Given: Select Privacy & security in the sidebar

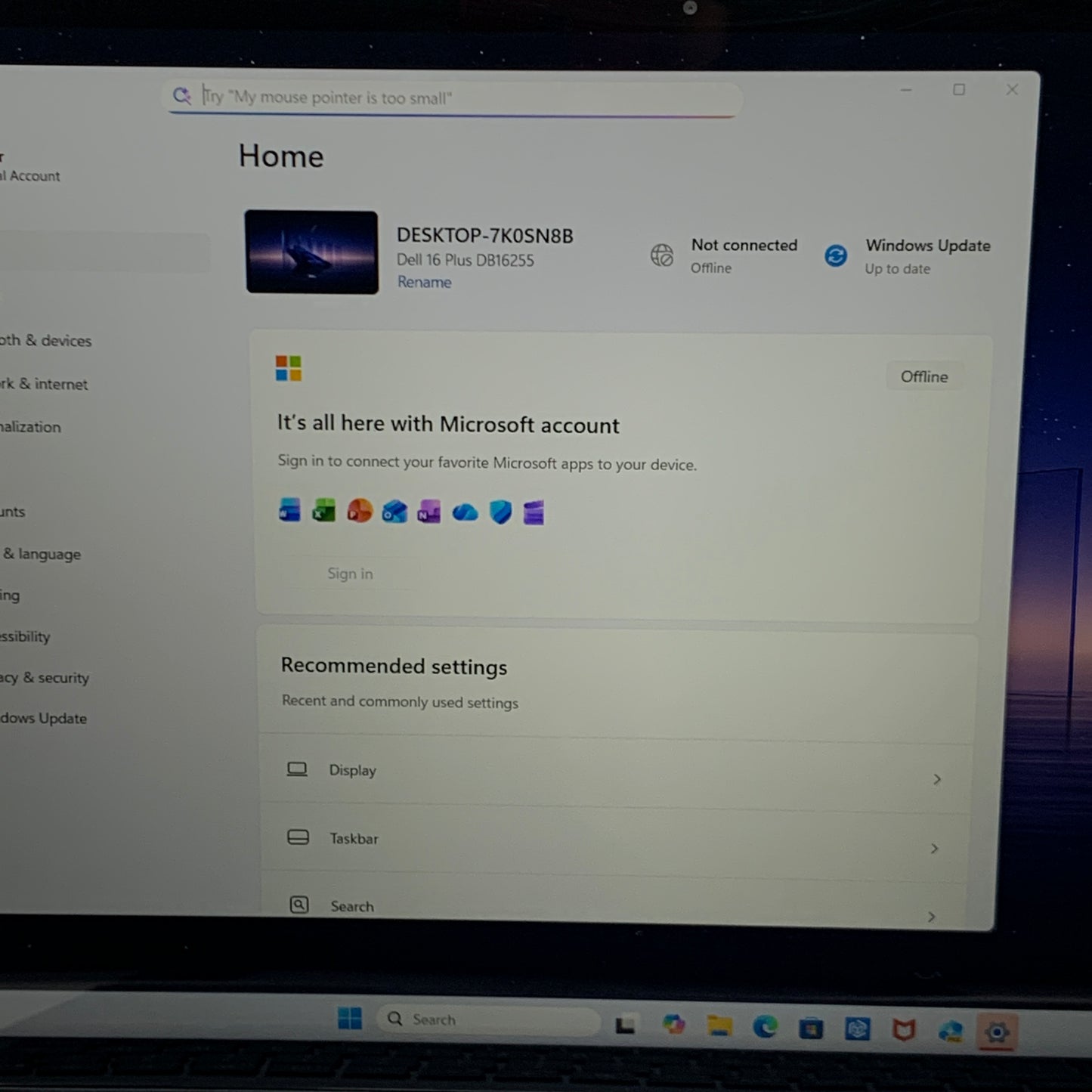Looking at the screenshot, I should (44, 678).
